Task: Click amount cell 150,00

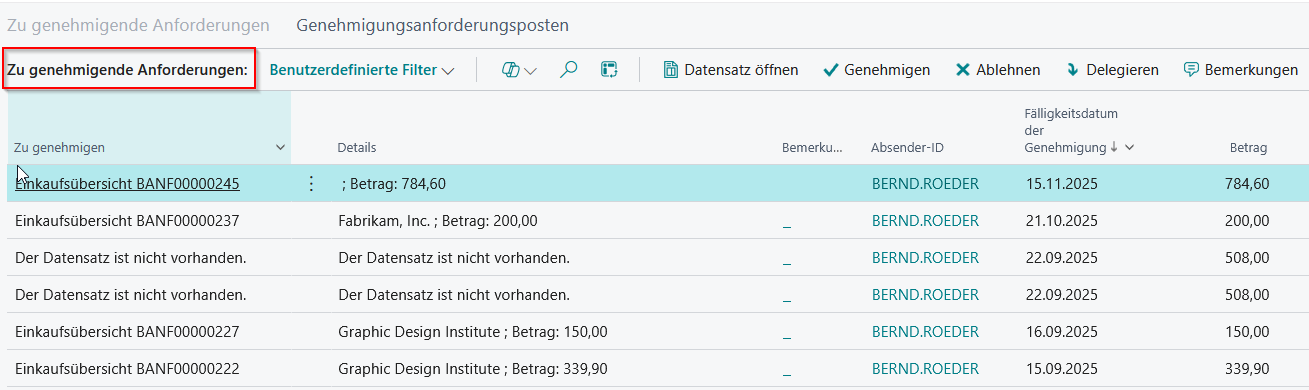Action: [1247, 331]
